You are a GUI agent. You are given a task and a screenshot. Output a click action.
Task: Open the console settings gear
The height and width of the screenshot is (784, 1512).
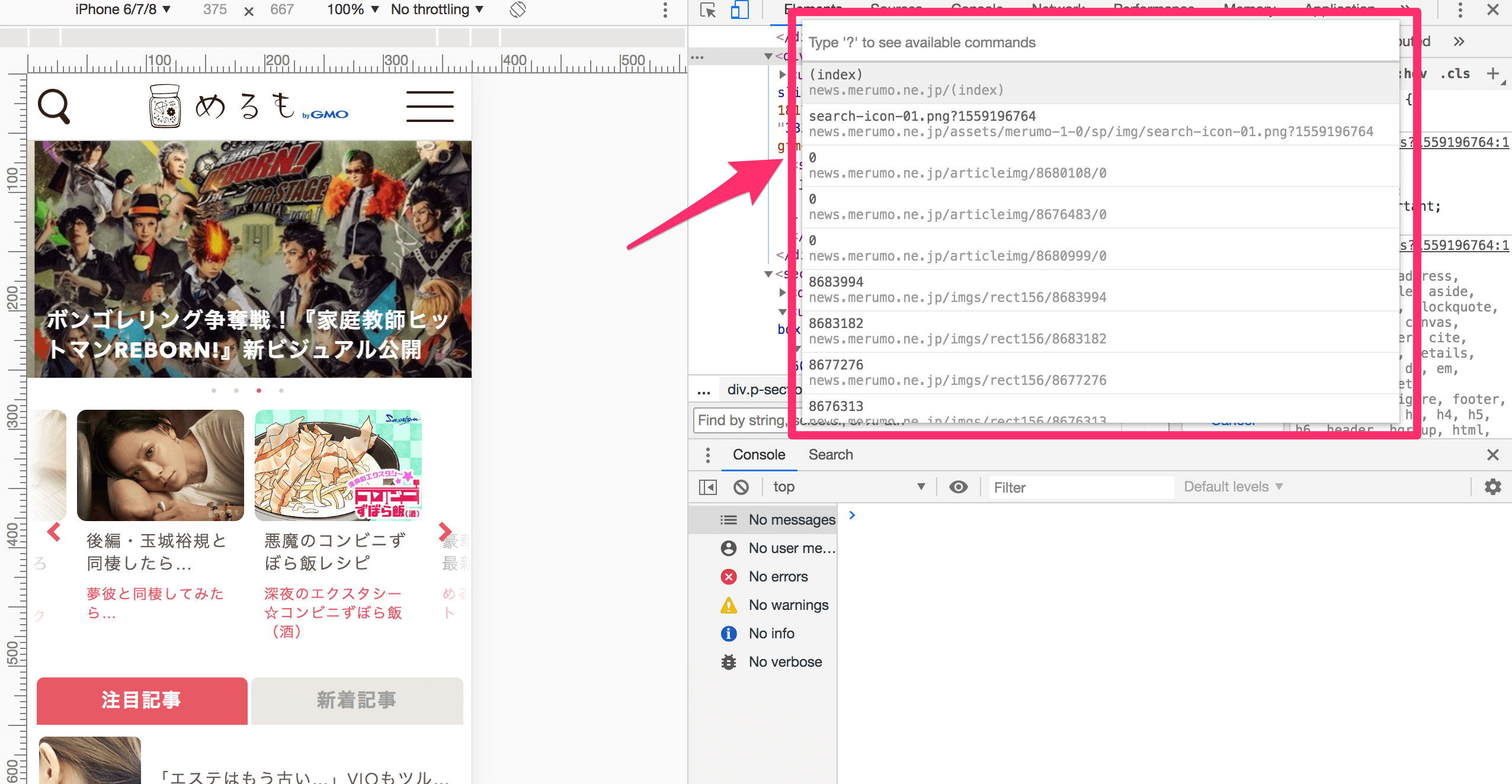click(x=1493, y=487)
